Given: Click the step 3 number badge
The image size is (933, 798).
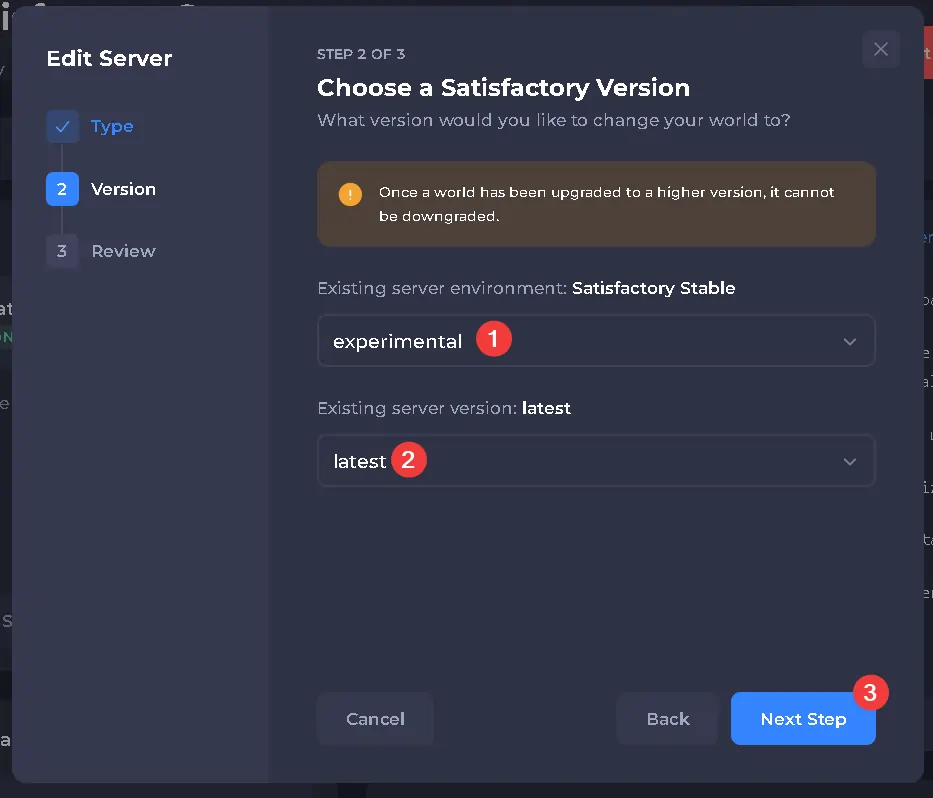Looking at the screenshot, I should 62,251.
